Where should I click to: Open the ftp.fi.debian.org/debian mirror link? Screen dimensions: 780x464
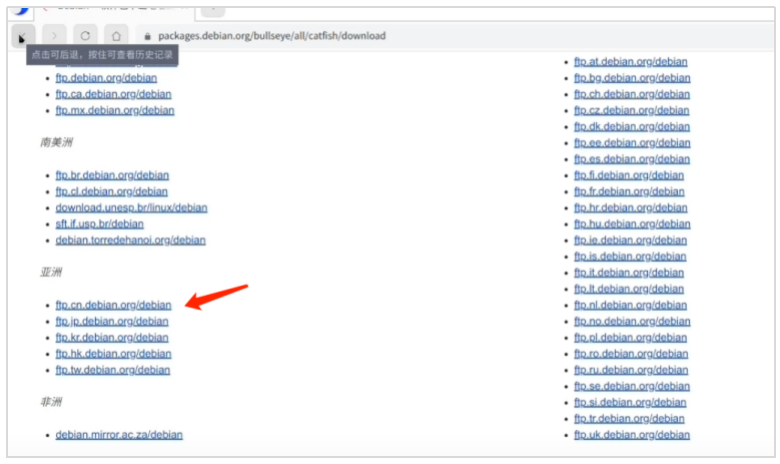coord(629,175)
